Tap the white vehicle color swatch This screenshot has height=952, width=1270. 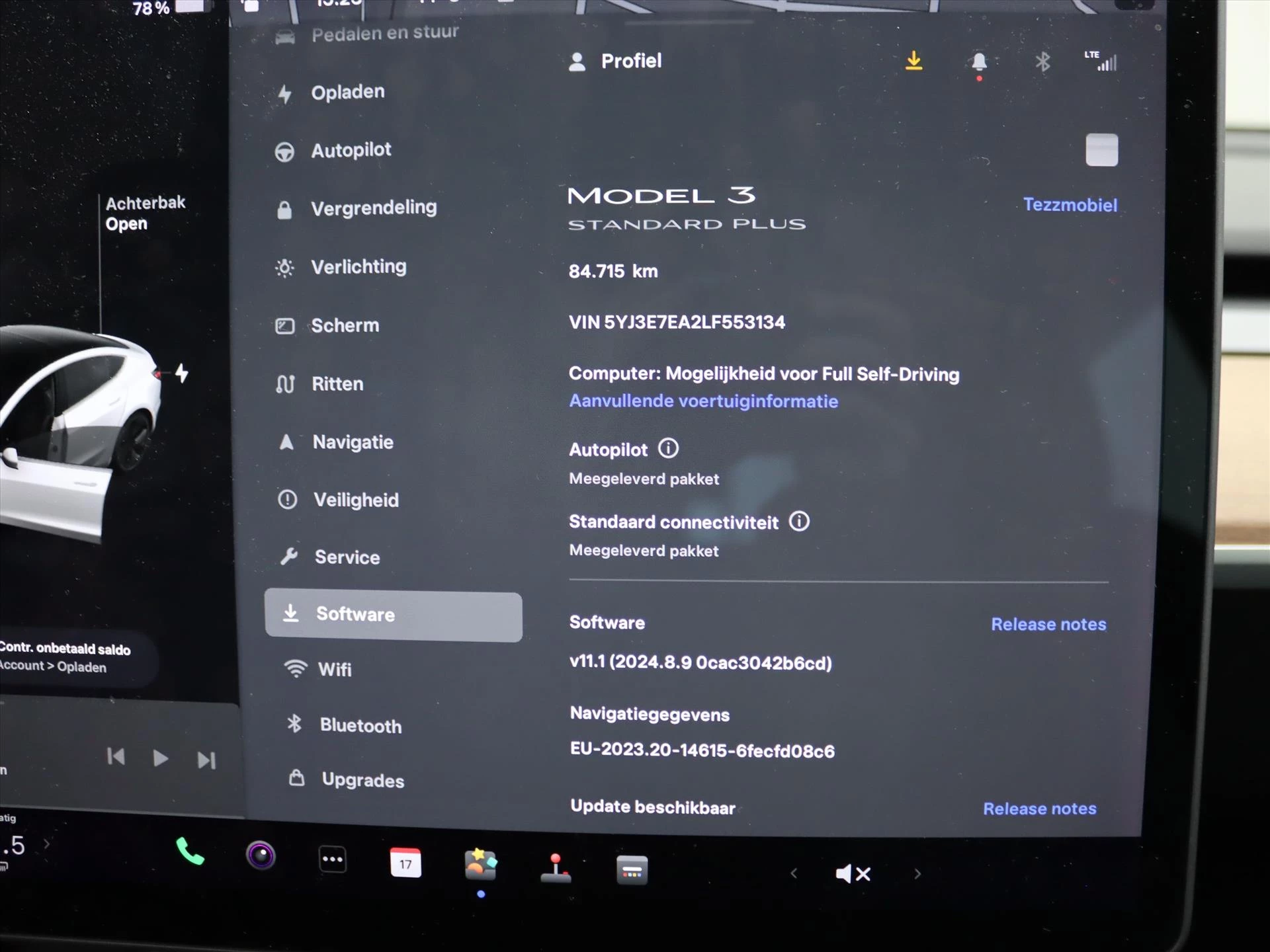point(1101,150)
